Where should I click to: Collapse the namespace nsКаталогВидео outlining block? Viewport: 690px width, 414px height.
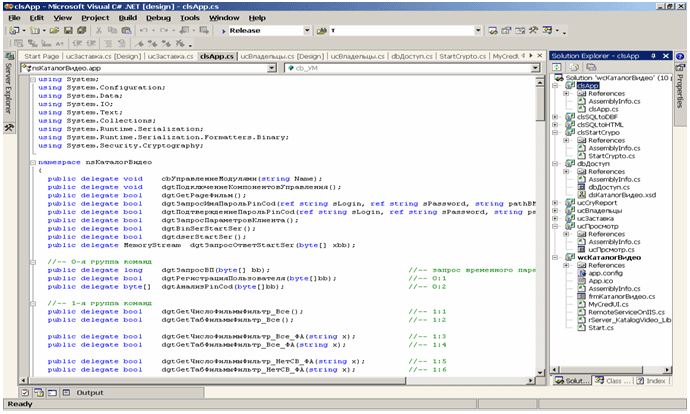[33, 162]
